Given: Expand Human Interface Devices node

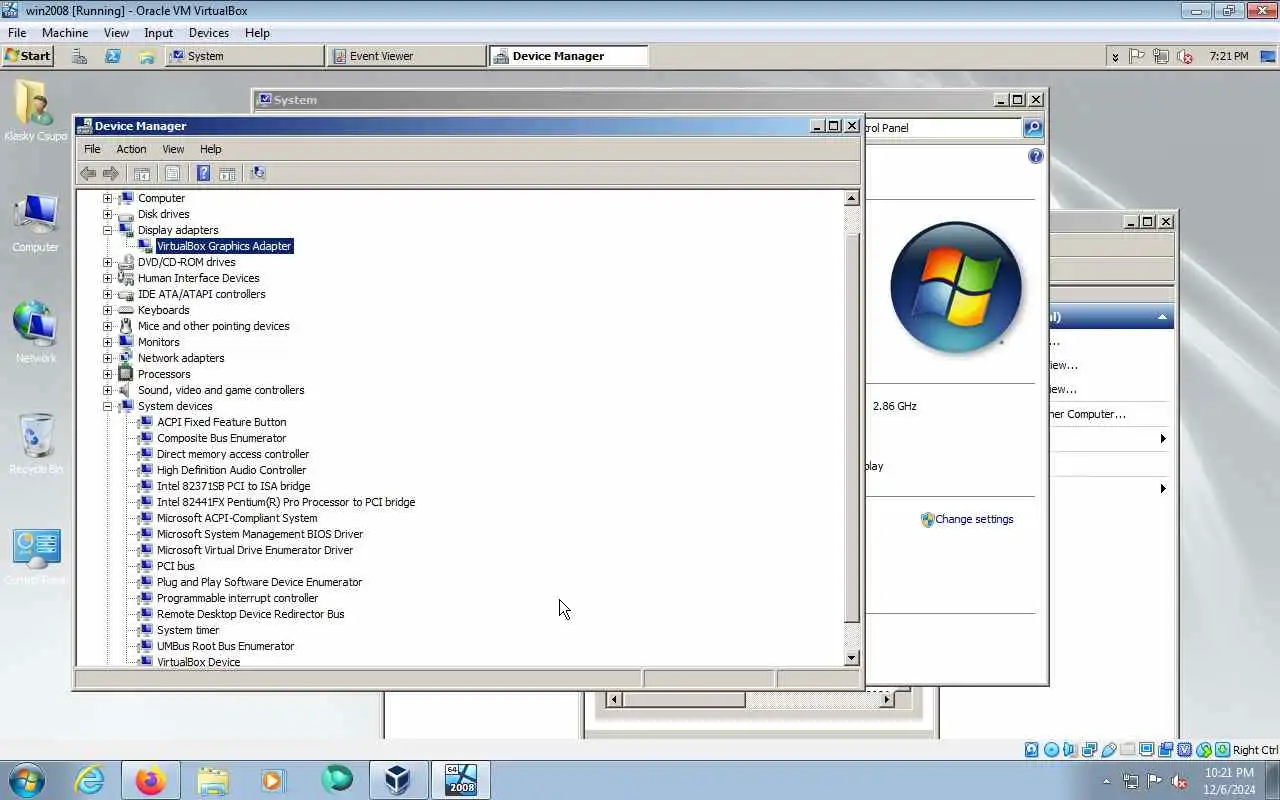Looking at the screenshot, I should tap(108, 278).
